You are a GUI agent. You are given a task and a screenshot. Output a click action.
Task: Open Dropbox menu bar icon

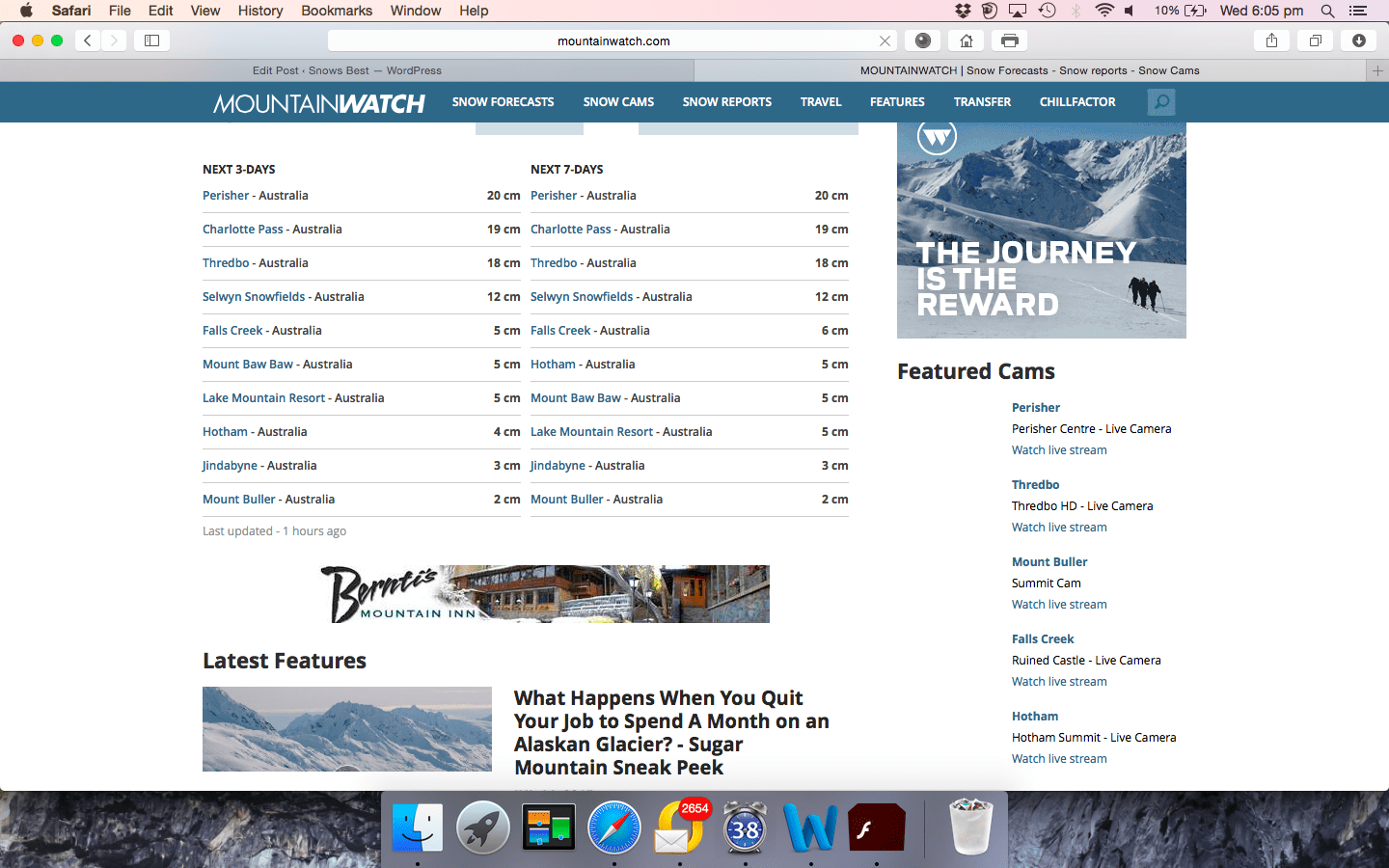click(962, 11)
